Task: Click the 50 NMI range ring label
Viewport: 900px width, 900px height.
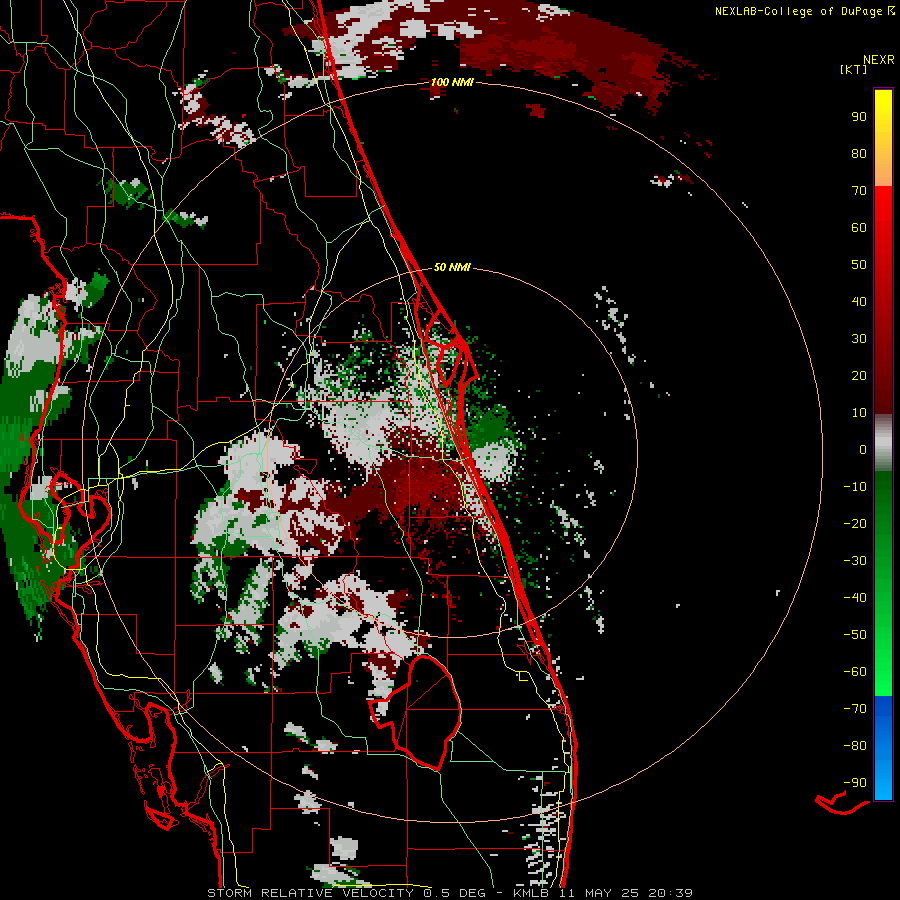Action: [x=452, y=267]
